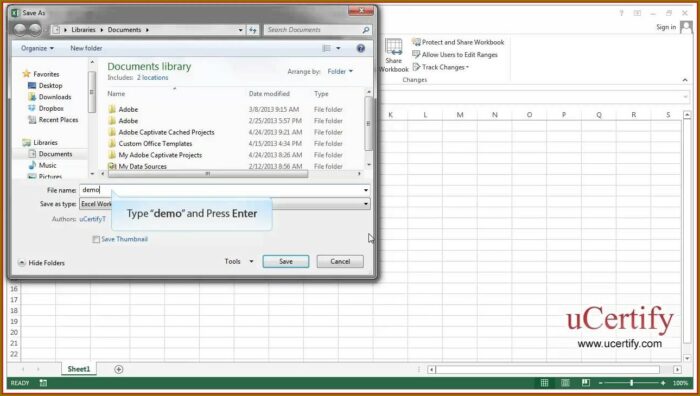Viewport: 700px width, 396px height.
Task: Click the Search Documents field
Action: click(x=317, y=30)
